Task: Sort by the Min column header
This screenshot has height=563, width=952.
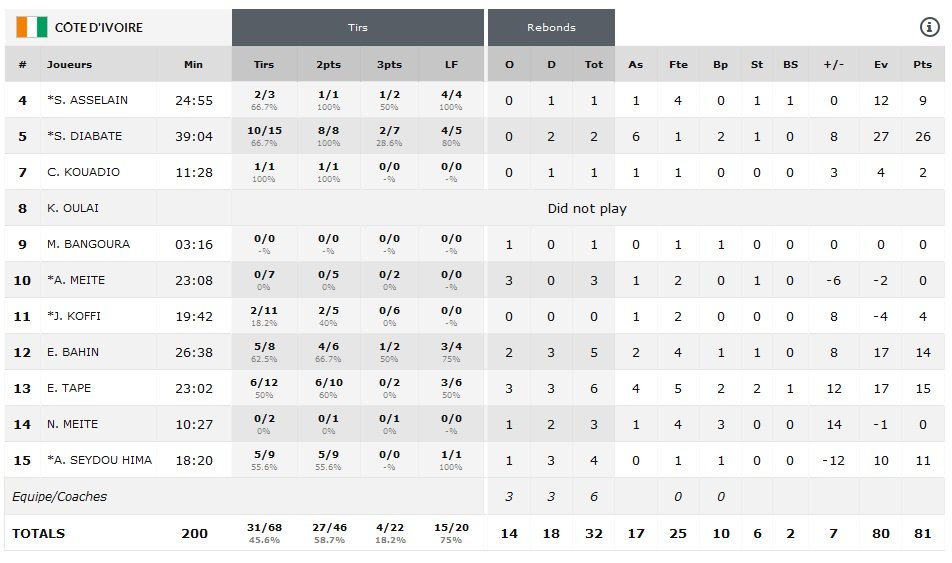Action: (x=193, y=65)
